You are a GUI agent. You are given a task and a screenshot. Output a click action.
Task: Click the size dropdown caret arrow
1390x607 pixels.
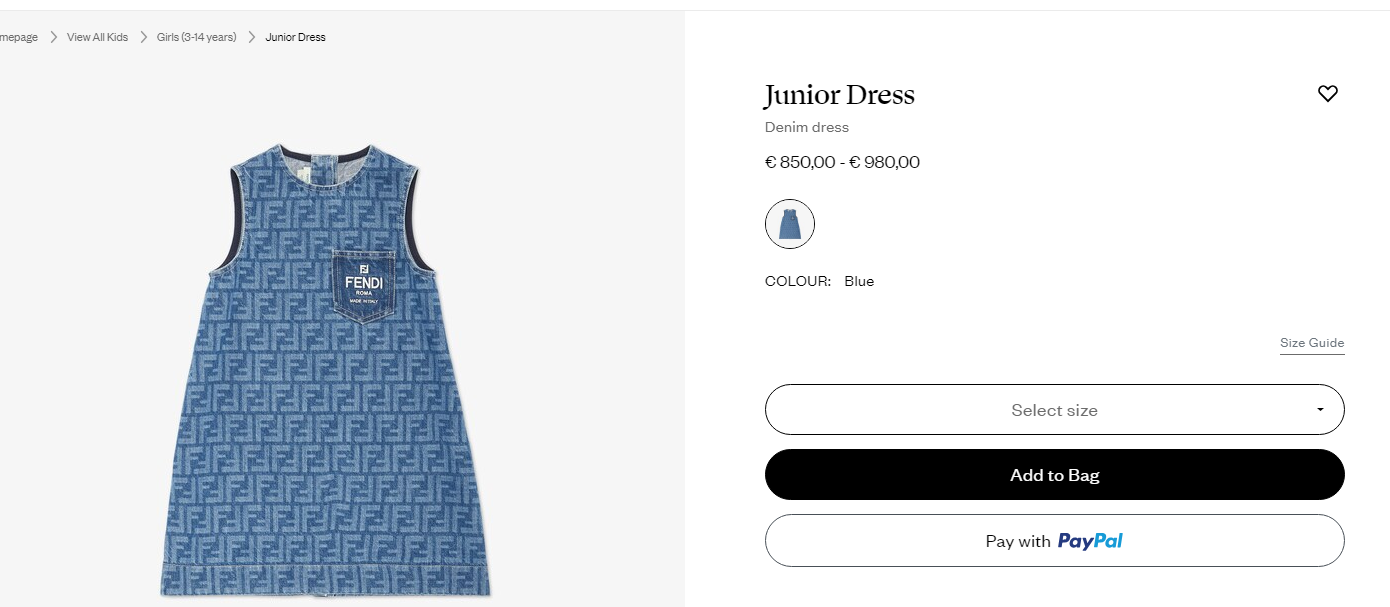1320,410
